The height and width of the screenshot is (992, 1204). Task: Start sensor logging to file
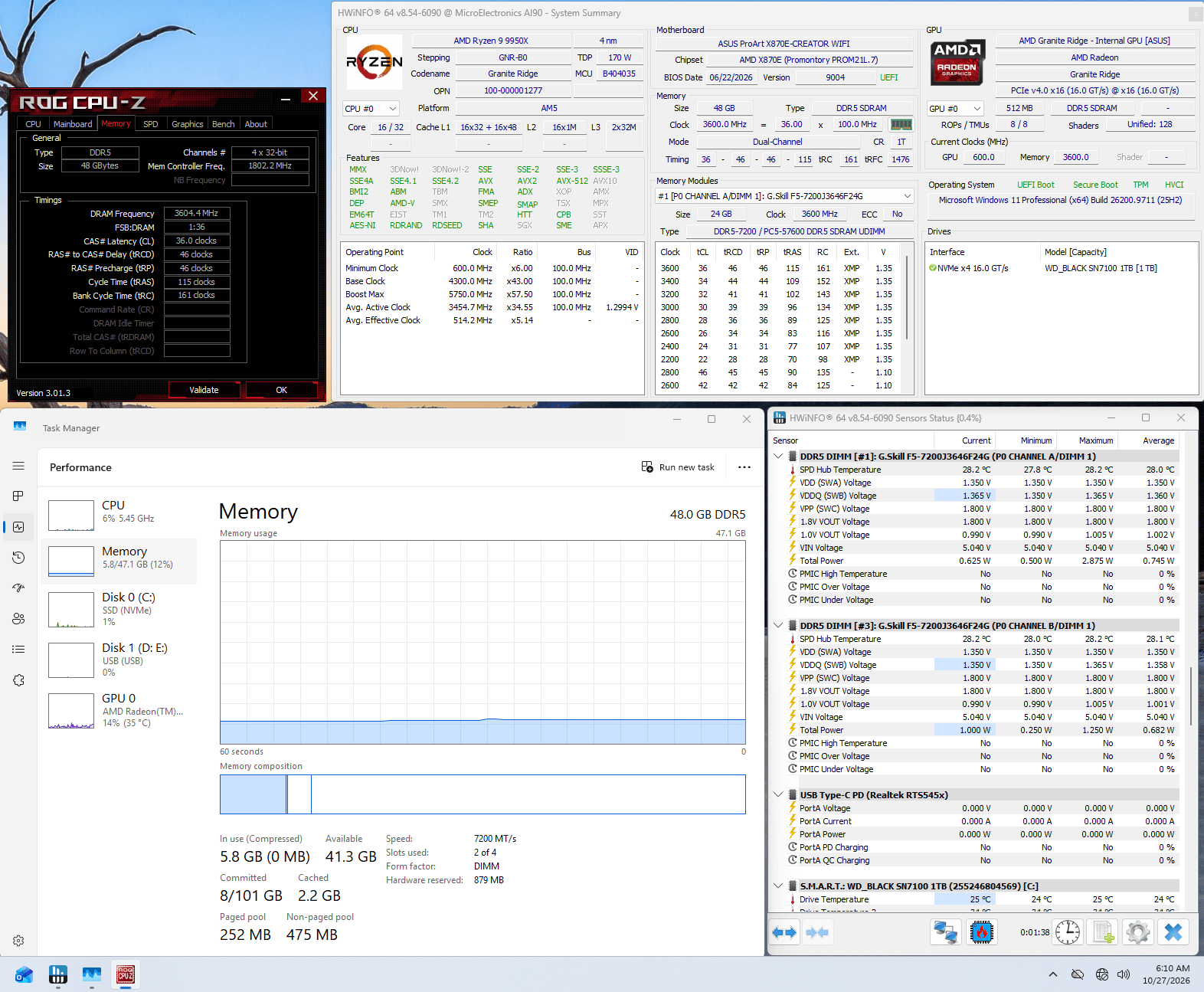tap(1103, 932)
